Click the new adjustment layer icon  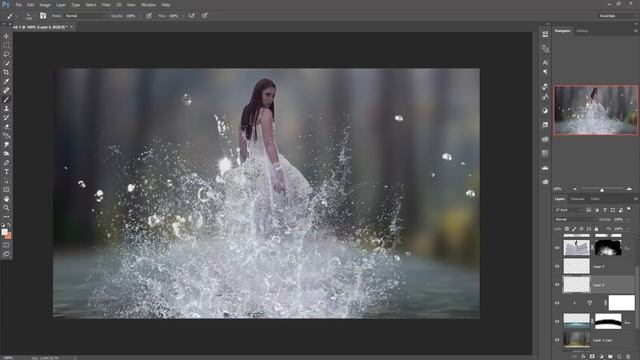(601, 356)
